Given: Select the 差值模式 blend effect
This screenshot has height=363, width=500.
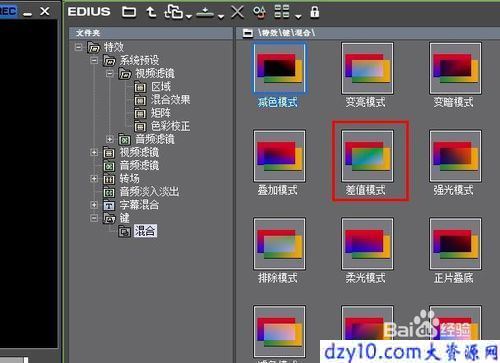Looking at the screenshot, I should point(367,163).
